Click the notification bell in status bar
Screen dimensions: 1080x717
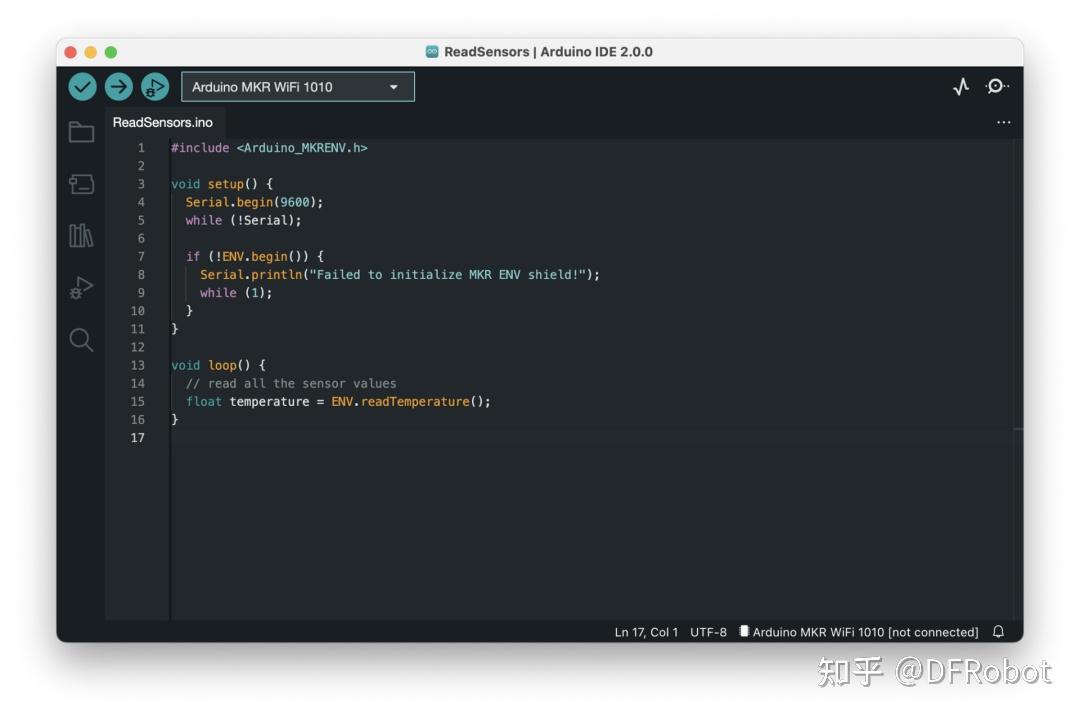coord(999,631)
